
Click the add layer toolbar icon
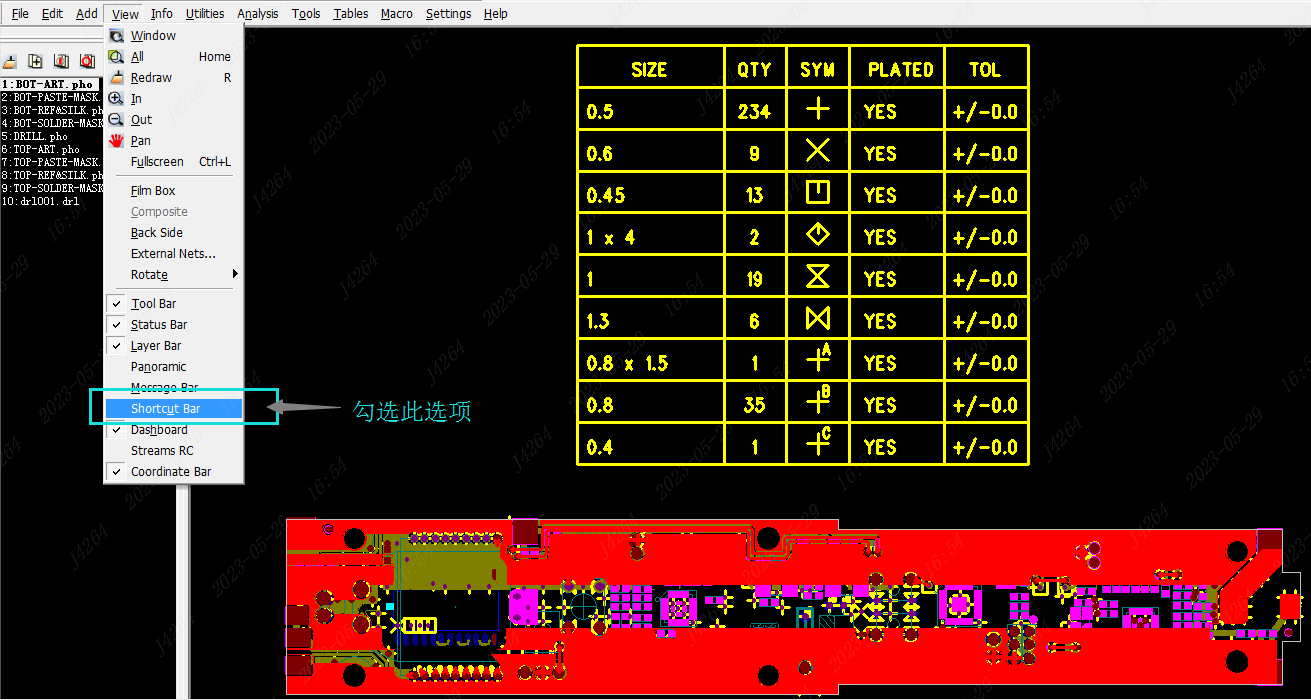[x=35, y=61]
